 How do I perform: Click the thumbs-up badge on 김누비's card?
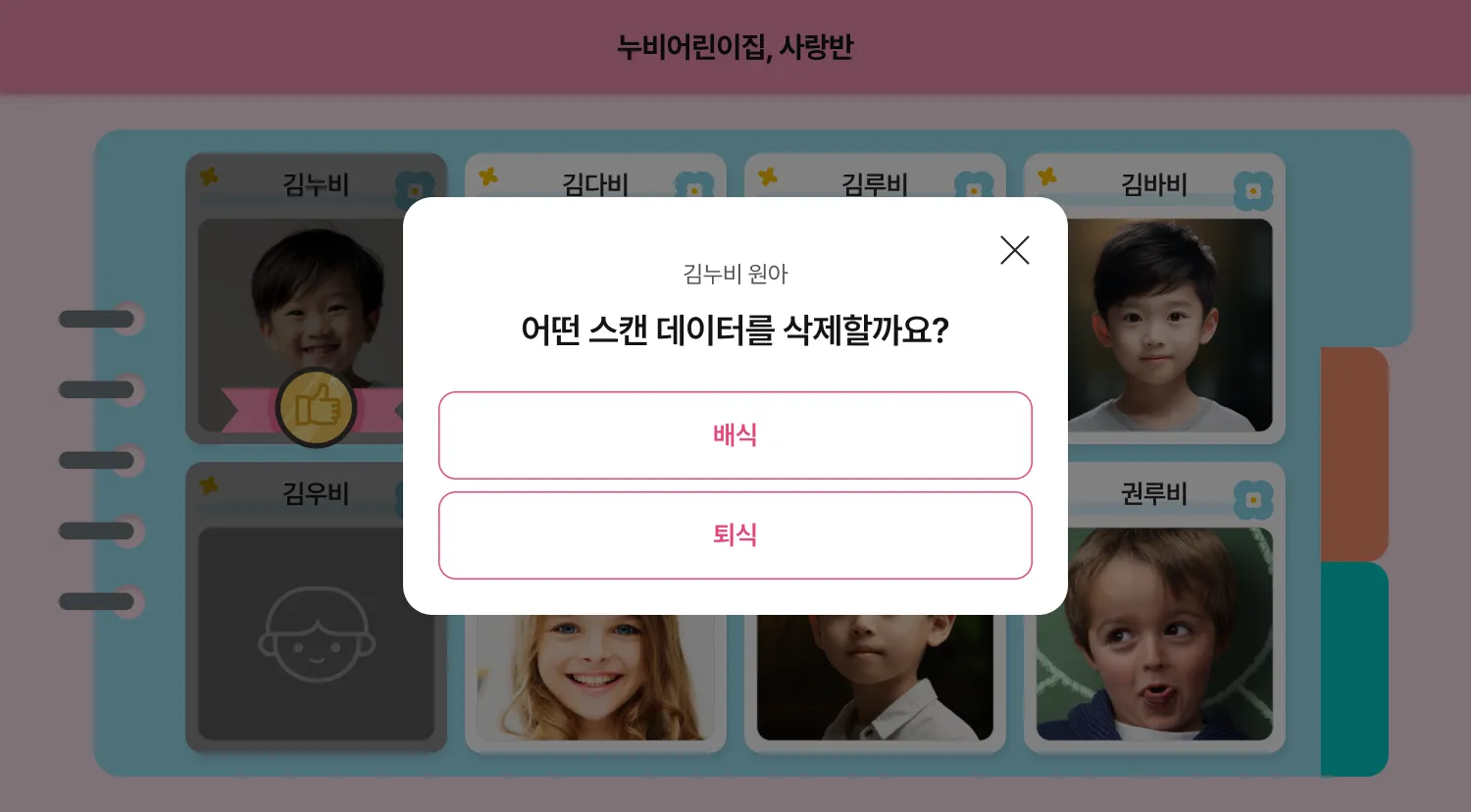[x=316, y=407]
